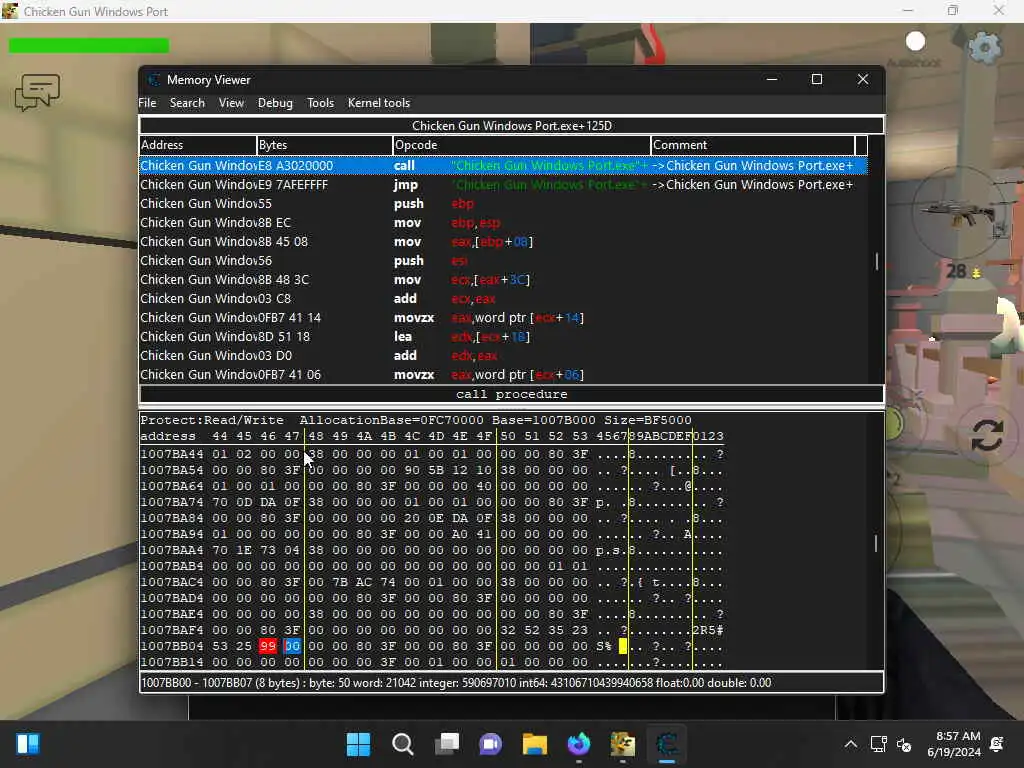This screenshot has height=768, width=1024.
Task: Select the call instruction row E8 A3020000
Action: click(503, 166)
